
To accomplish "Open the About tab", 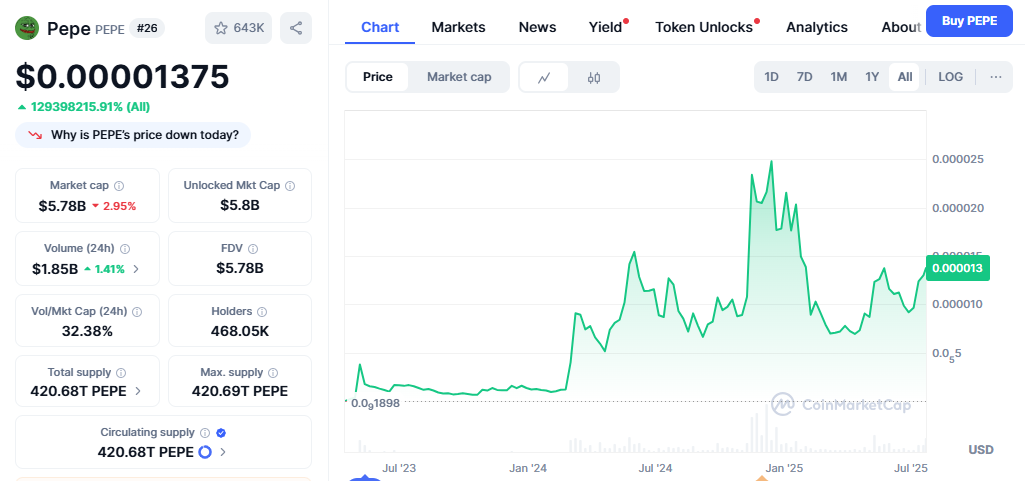I will point(901,27).
